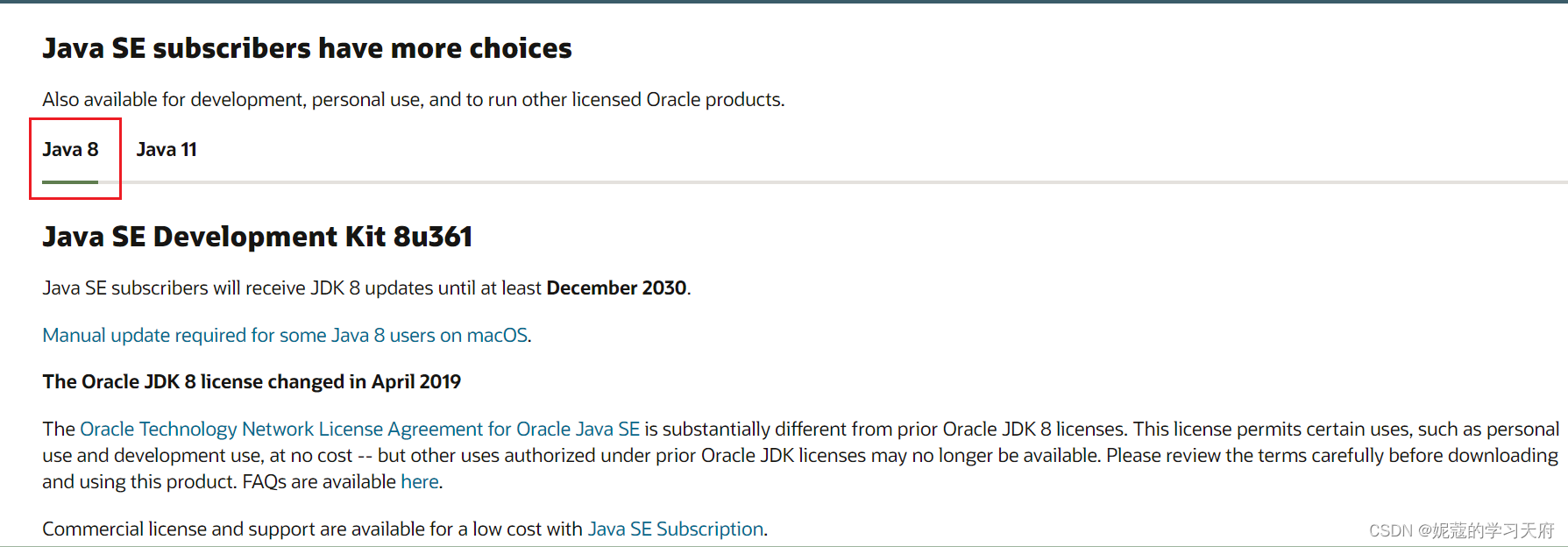This screenshot has width=1568, height=547.
Task: Click the Java SE Development Kit 8u361 heading
Action: tap(258, 237)
